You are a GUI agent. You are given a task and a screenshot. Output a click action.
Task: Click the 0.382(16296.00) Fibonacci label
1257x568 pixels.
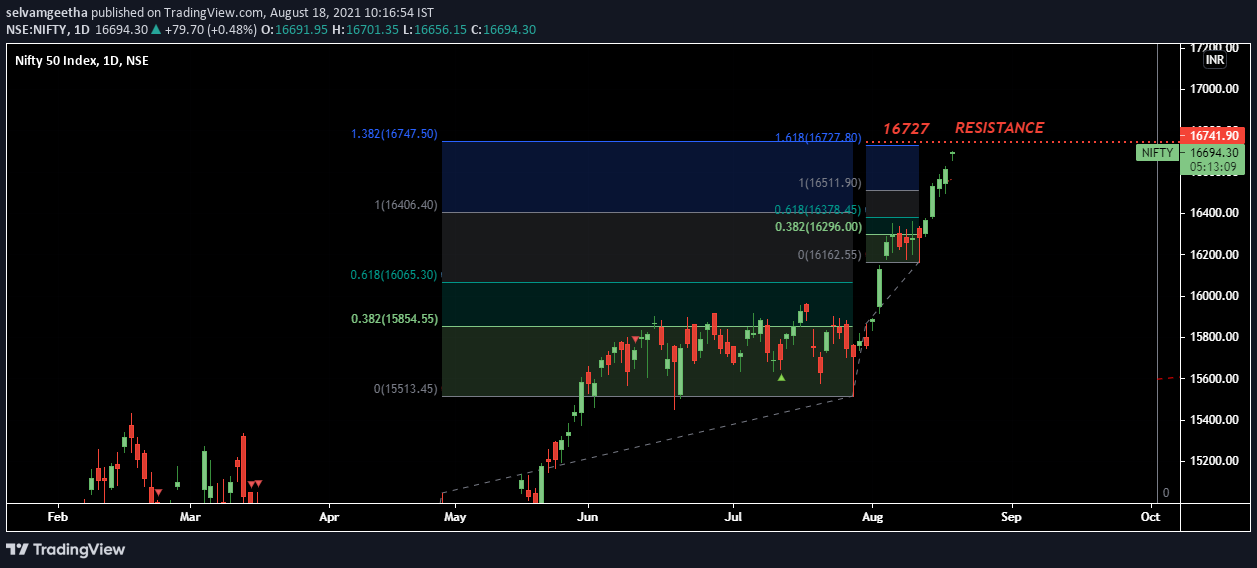click(x=818, y=227)
